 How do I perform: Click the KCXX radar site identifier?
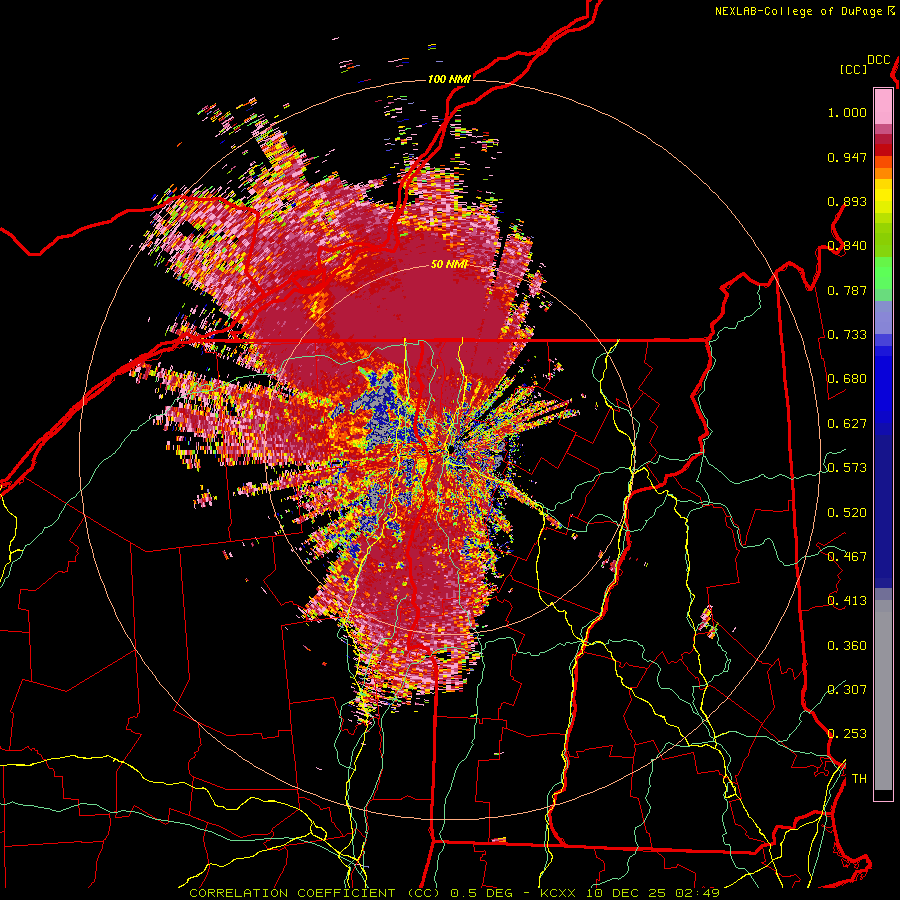pyautogui.click(x=557, y=893)
